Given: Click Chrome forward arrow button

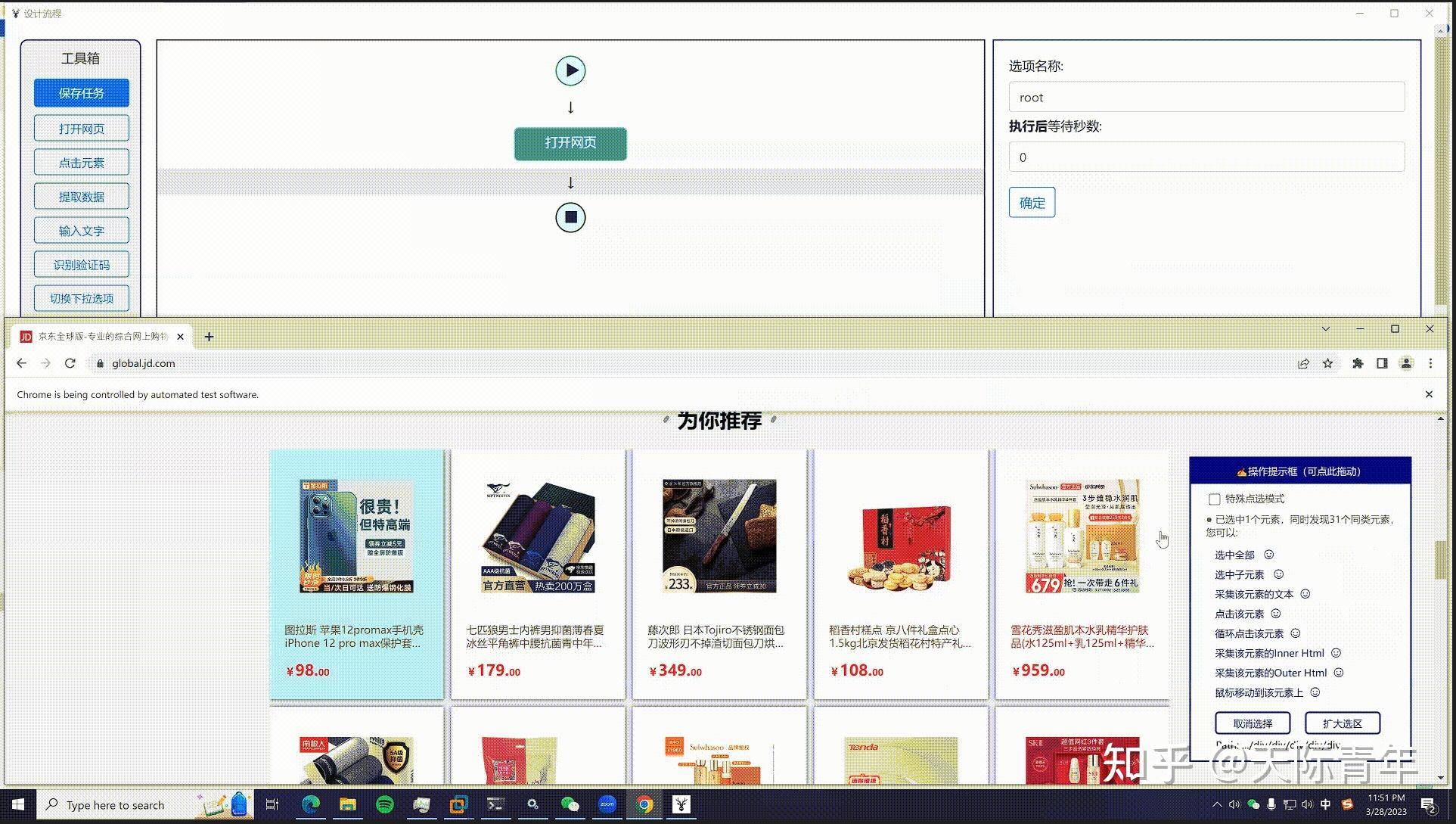Looking at the screenshot, I should 45,363.
